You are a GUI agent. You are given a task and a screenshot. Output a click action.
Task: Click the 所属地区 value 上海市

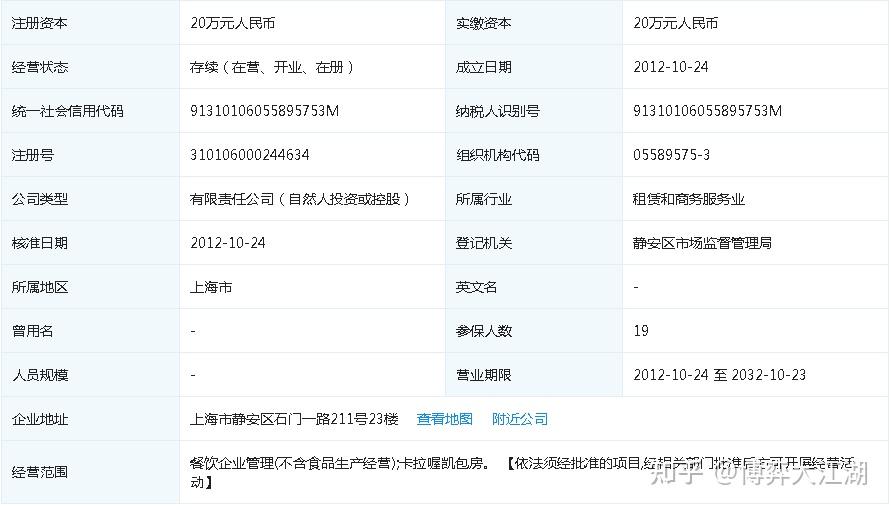coord(211,287)
